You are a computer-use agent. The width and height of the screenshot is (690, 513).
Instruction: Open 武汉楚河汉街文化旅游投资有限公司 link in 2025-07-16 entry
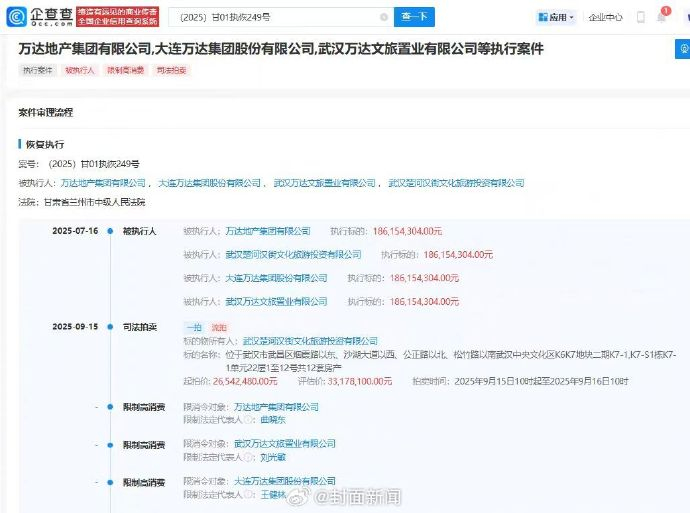(x=294, y=254)
